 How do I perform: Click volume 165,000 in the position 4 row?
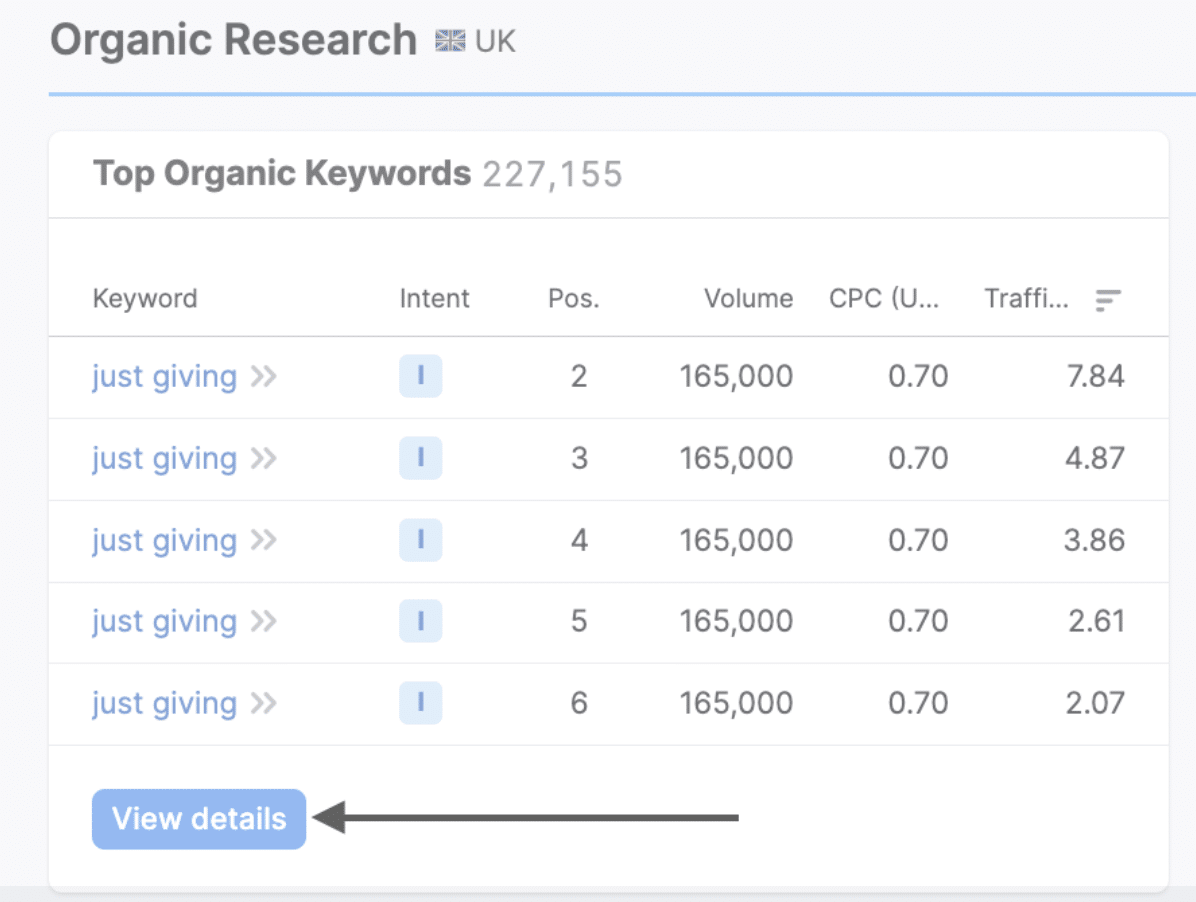[x=737, y=541]
